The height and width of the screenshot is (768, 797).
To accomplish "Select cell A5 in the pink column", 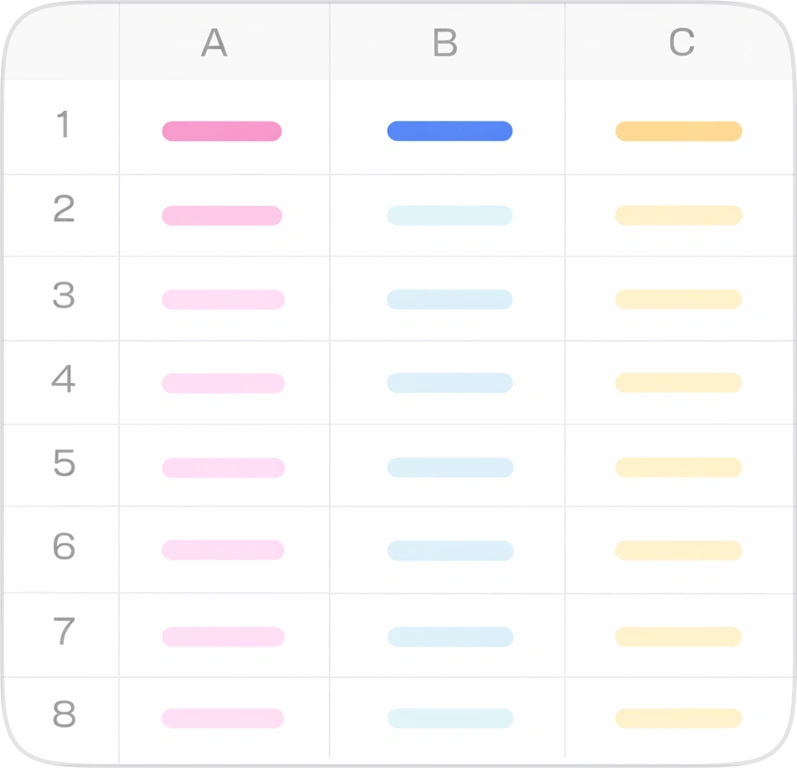I will coord(223,467).
